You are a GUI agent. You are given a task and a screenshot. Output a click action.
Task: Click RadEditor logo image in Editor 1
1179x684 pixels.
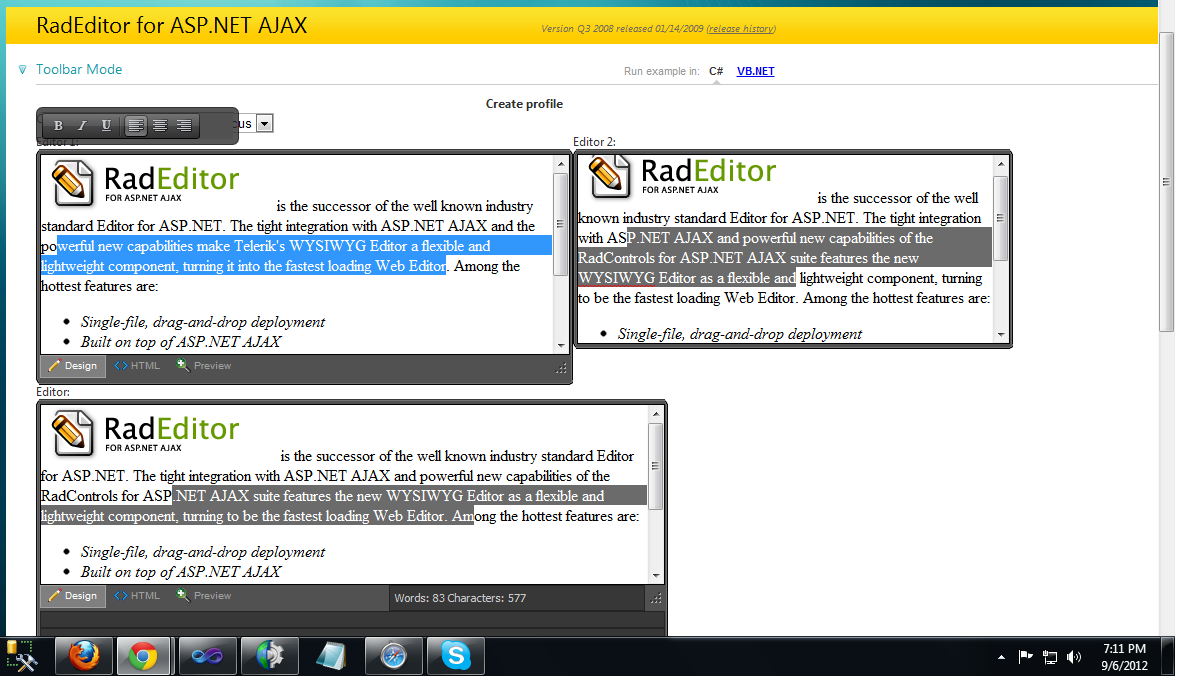click(145, 183)
